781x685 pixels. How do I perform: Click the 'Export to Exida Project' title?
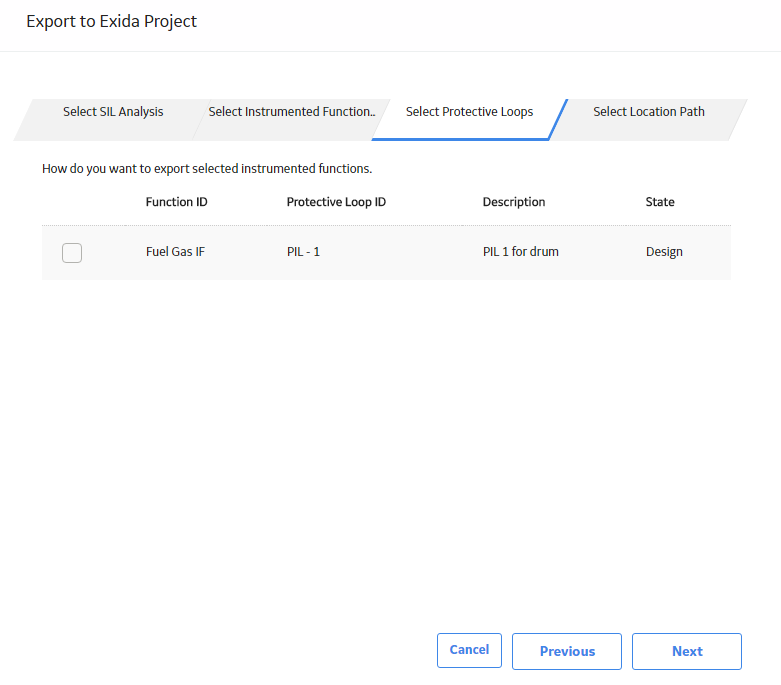112,21
